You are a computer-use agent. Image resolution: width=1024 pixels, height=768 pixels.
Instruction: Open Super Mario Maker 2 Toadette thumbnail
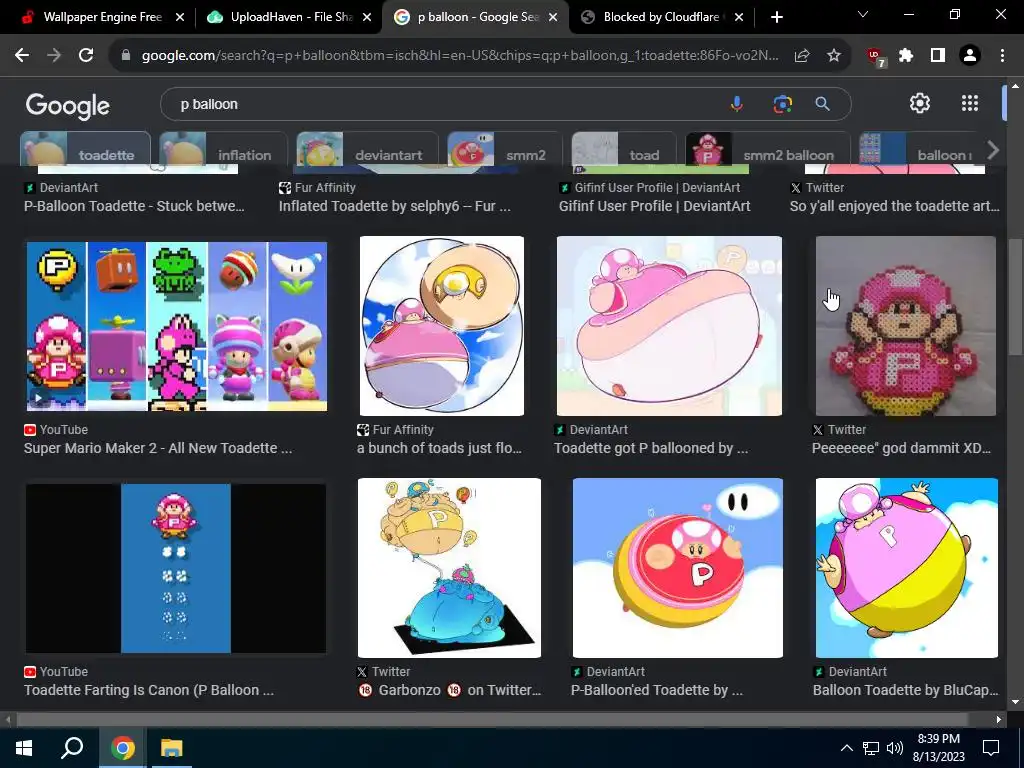tap(176, 326)
